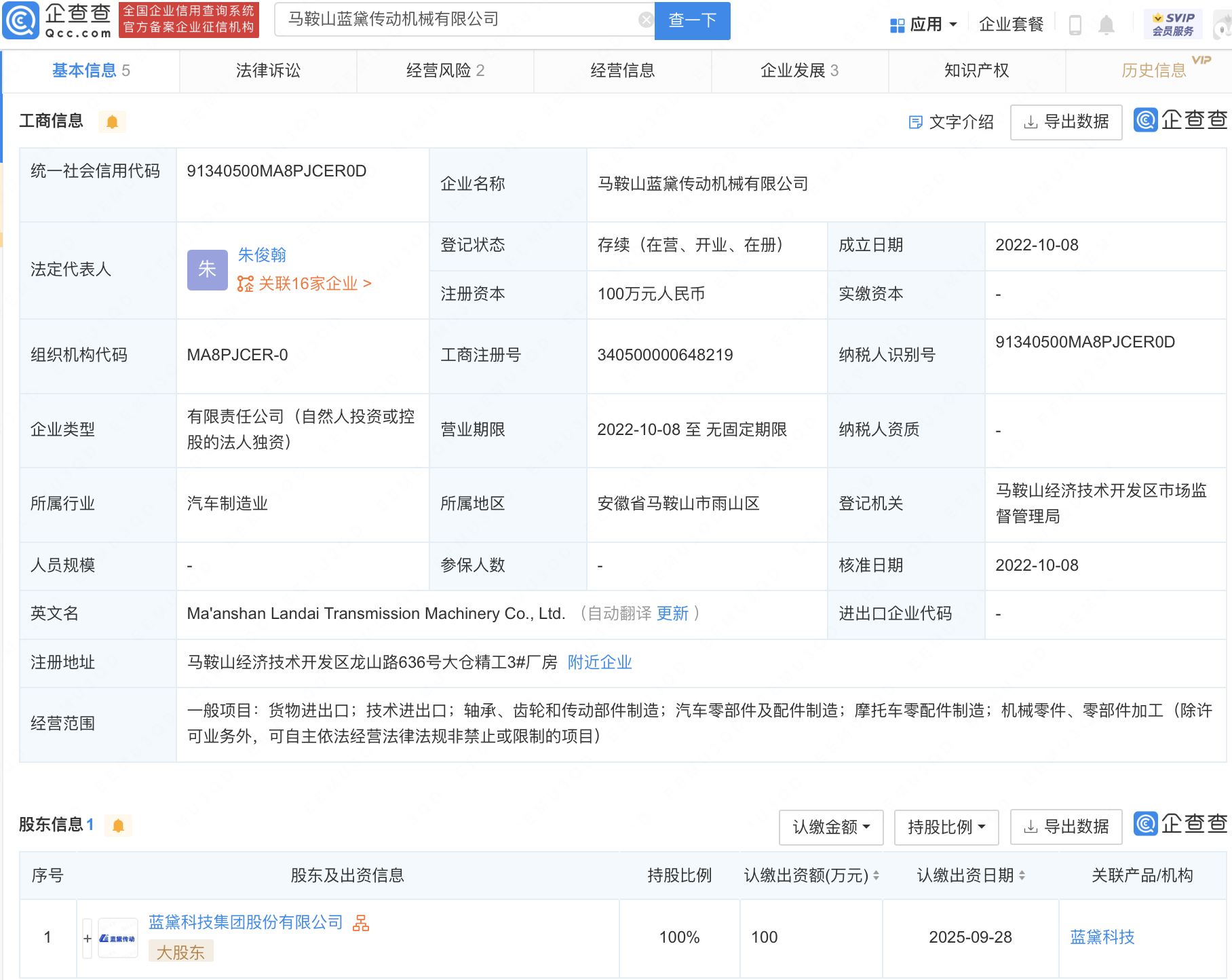Open 企业套餐 link in header

pyautogui.click(x=1011, y=25)
